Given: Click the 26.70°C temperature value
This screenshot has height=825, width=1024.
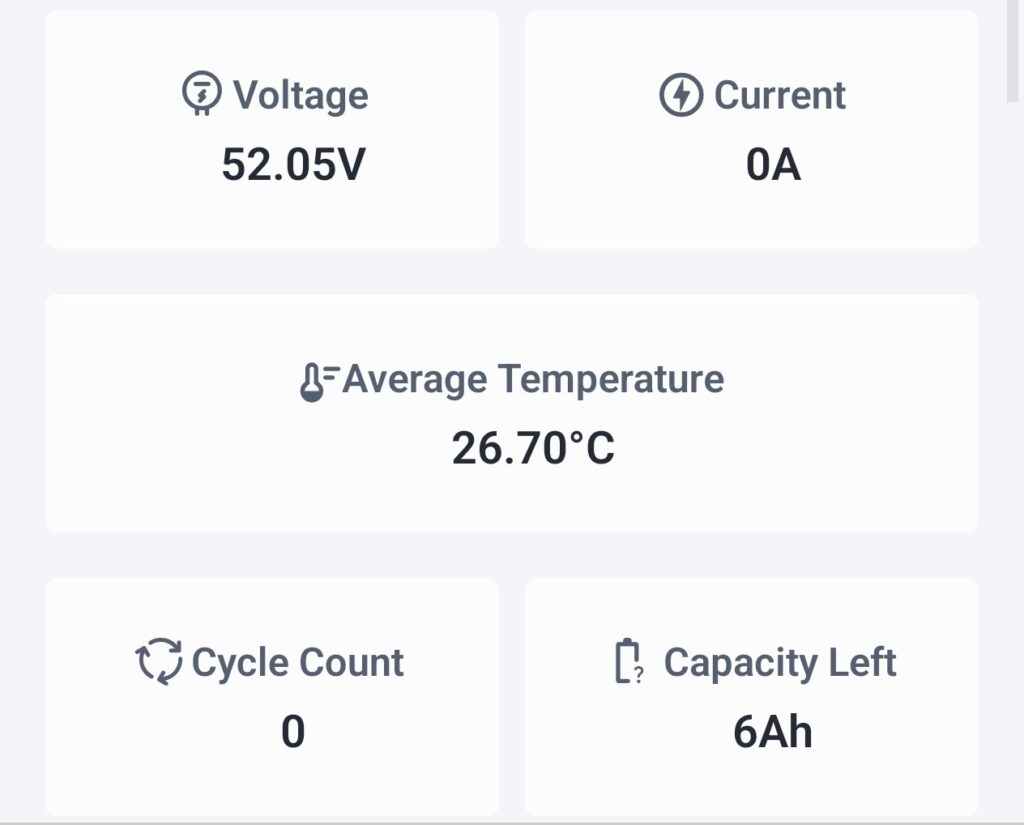Looking at the screenshot, I should (x=533, y=448).
